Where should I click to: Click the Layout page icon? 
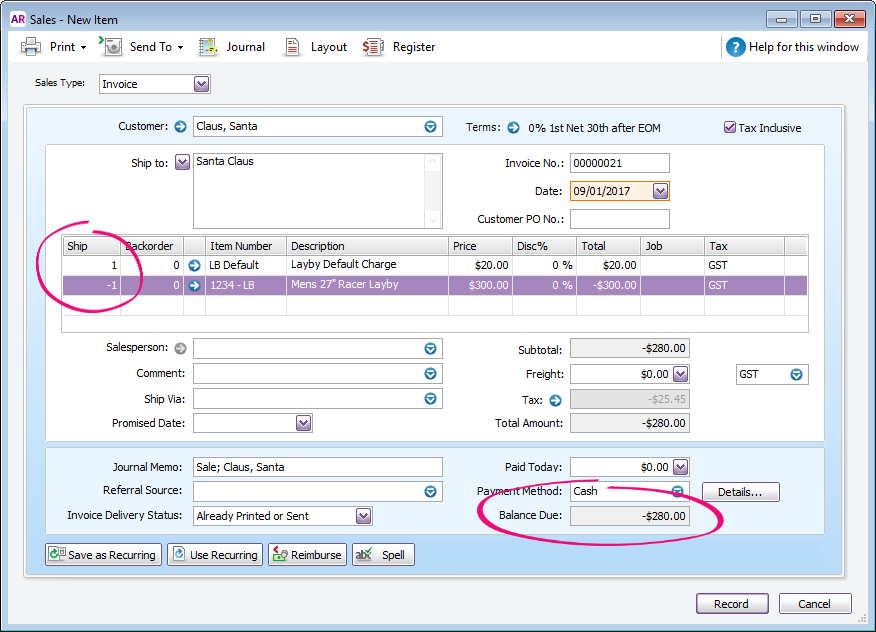click(292, 47)
